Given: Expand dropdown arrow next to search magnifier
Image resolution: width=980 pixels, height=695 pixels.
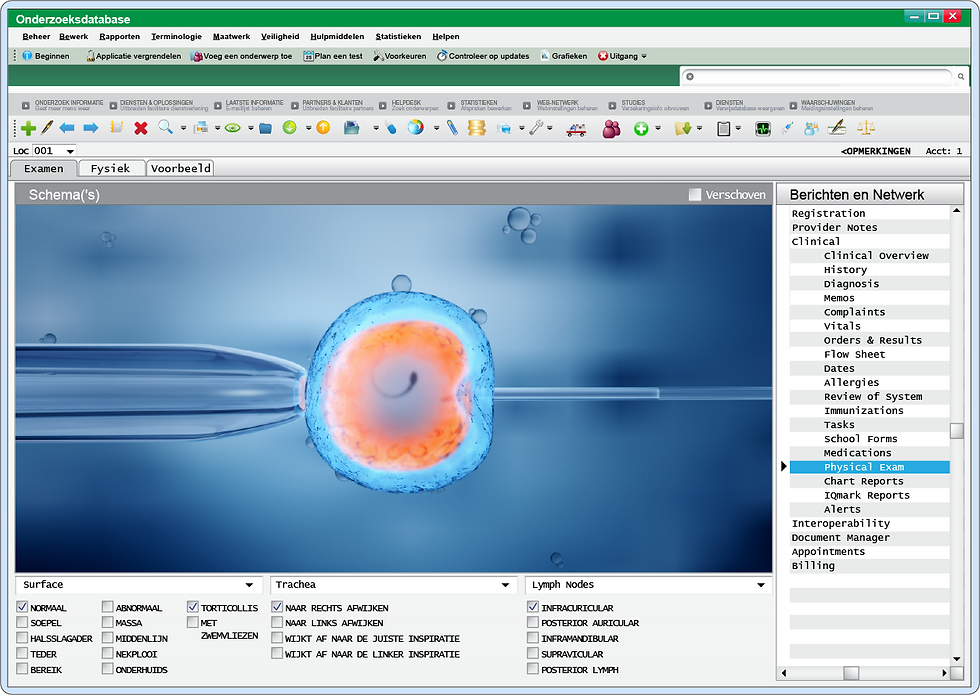Looking at the screenshot, I should (x=183, y=128).
